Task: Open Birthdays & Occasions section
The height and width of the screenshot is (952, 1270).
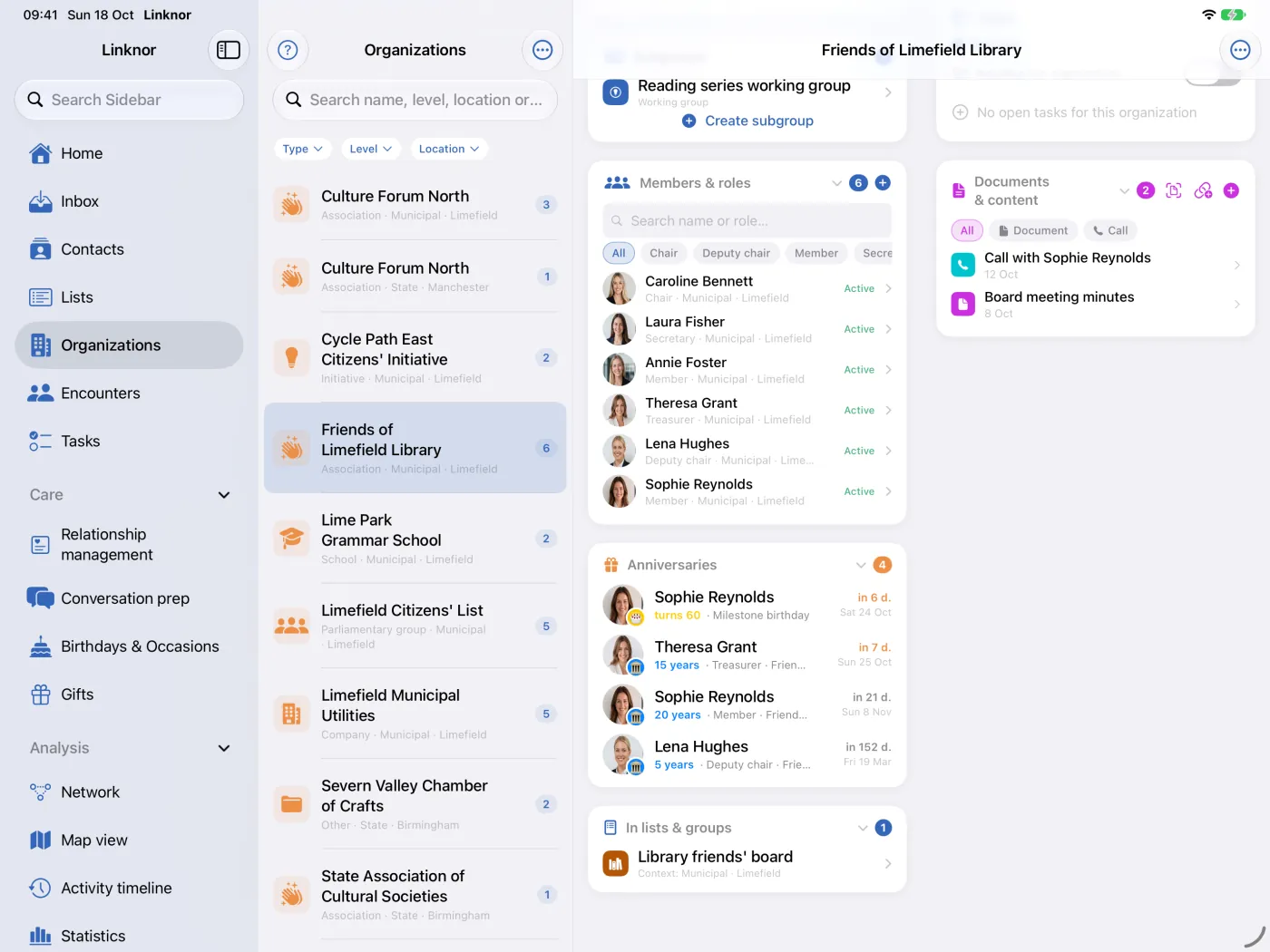Action: pyautogui.click(x=129, y=646)
